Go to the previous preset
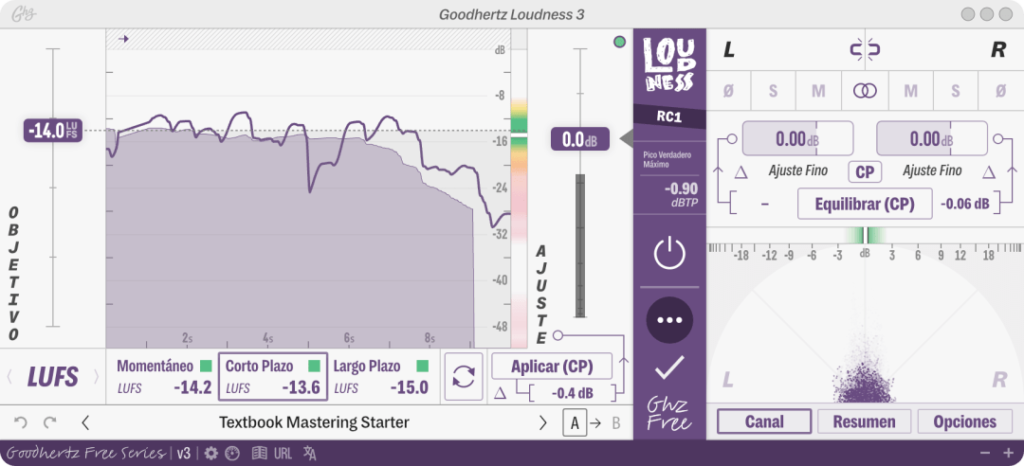Screen dimensions: 1024x466 pyautogui.click(x=85, y=423)
